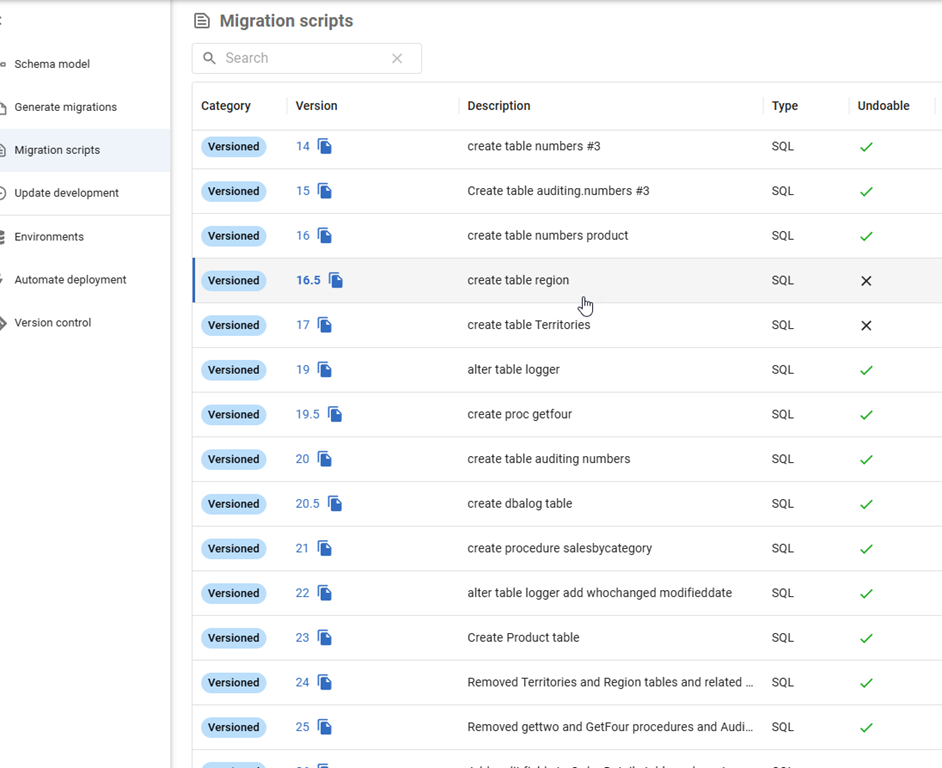Go to Generate migrations in the sidebar
This screenshot has width=942, height=768.
(65, 107)
